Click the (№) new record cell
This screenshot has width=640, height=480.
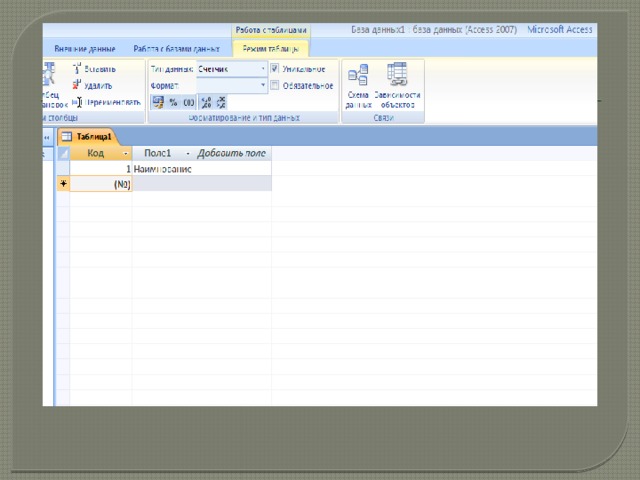(101, 184)
